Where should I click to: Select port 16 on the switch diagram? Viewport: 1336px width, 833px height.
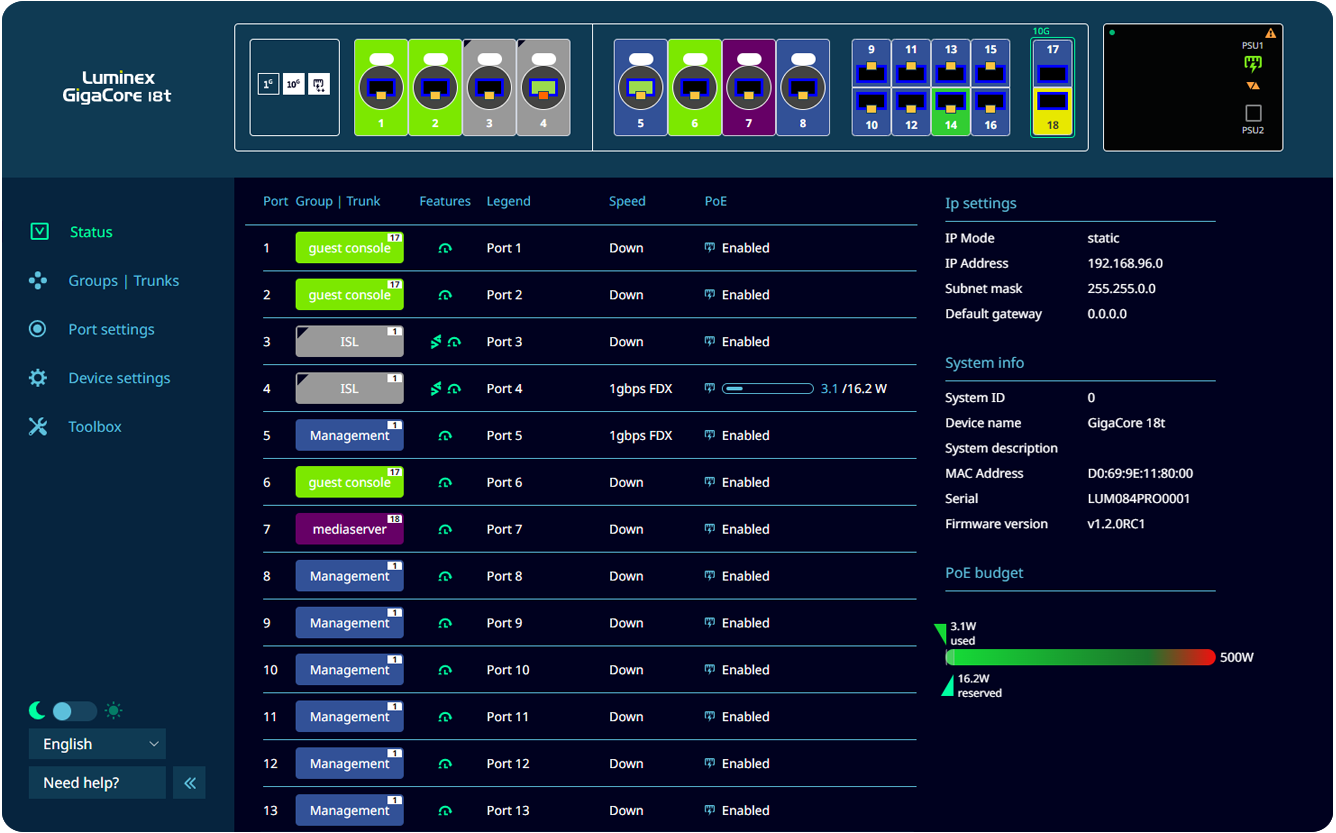point(990,112)
